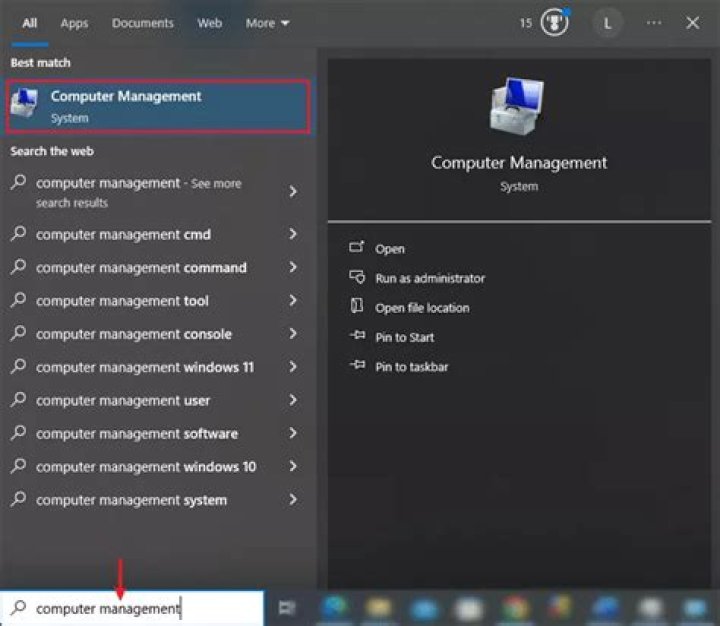
Task: Select the Web search tab
Action: coord(209,23)
